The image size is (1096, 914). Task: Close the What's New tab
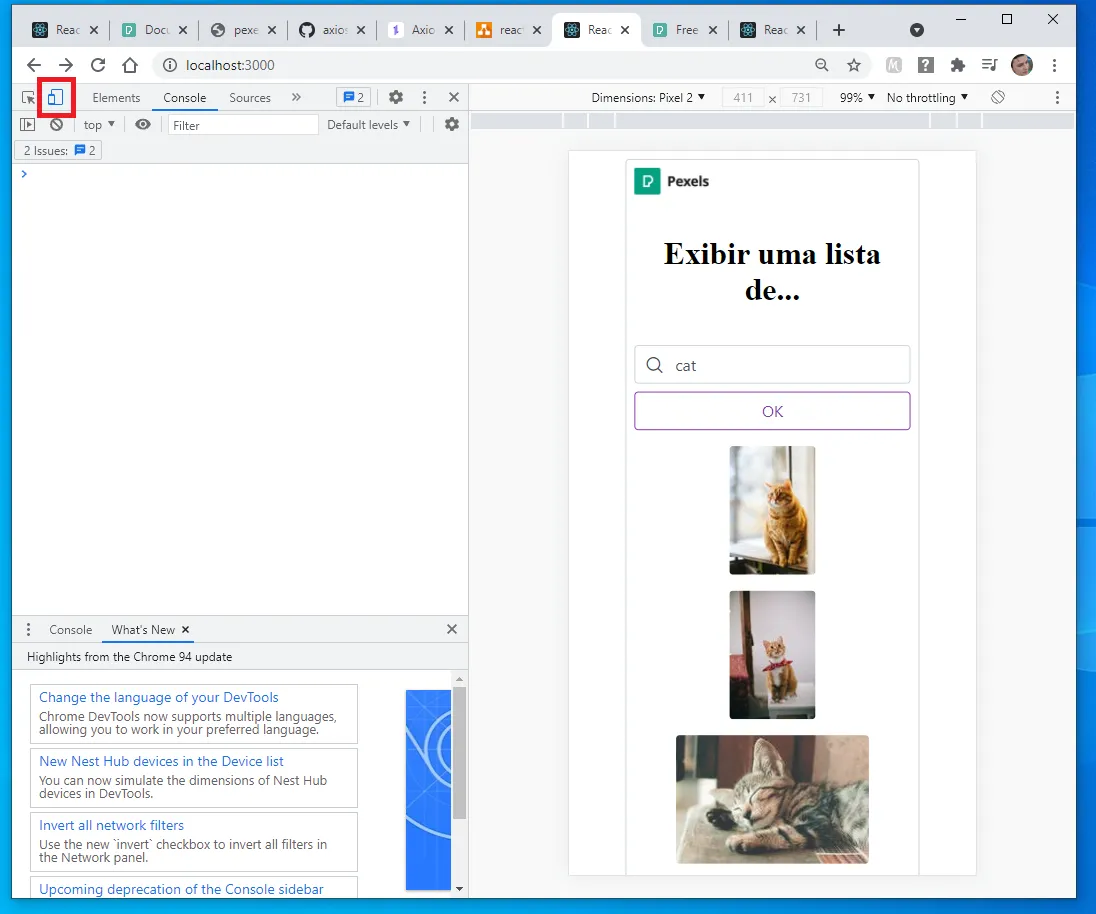[x=186, y=630]
